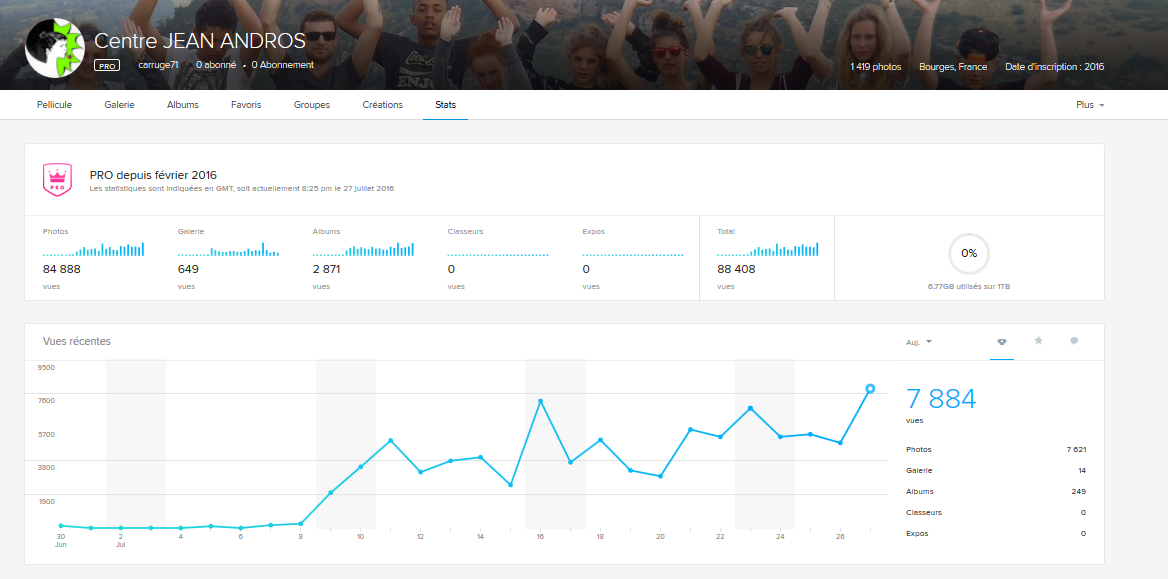Click the peak data point at day 16

541,401
